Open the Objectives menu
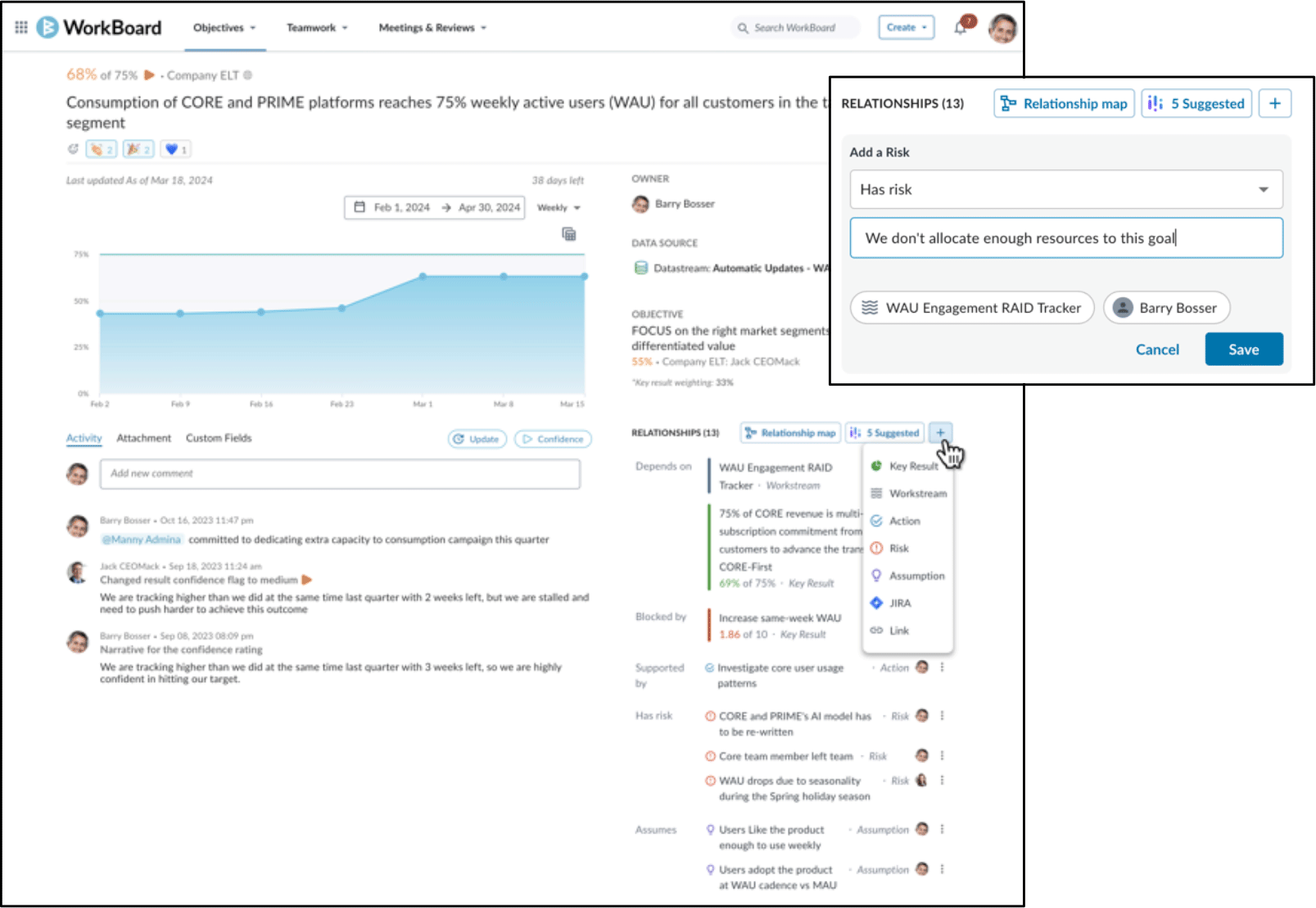Image resolution: width=1316 pixels, height=908 pixels. [x=224, y=28]
